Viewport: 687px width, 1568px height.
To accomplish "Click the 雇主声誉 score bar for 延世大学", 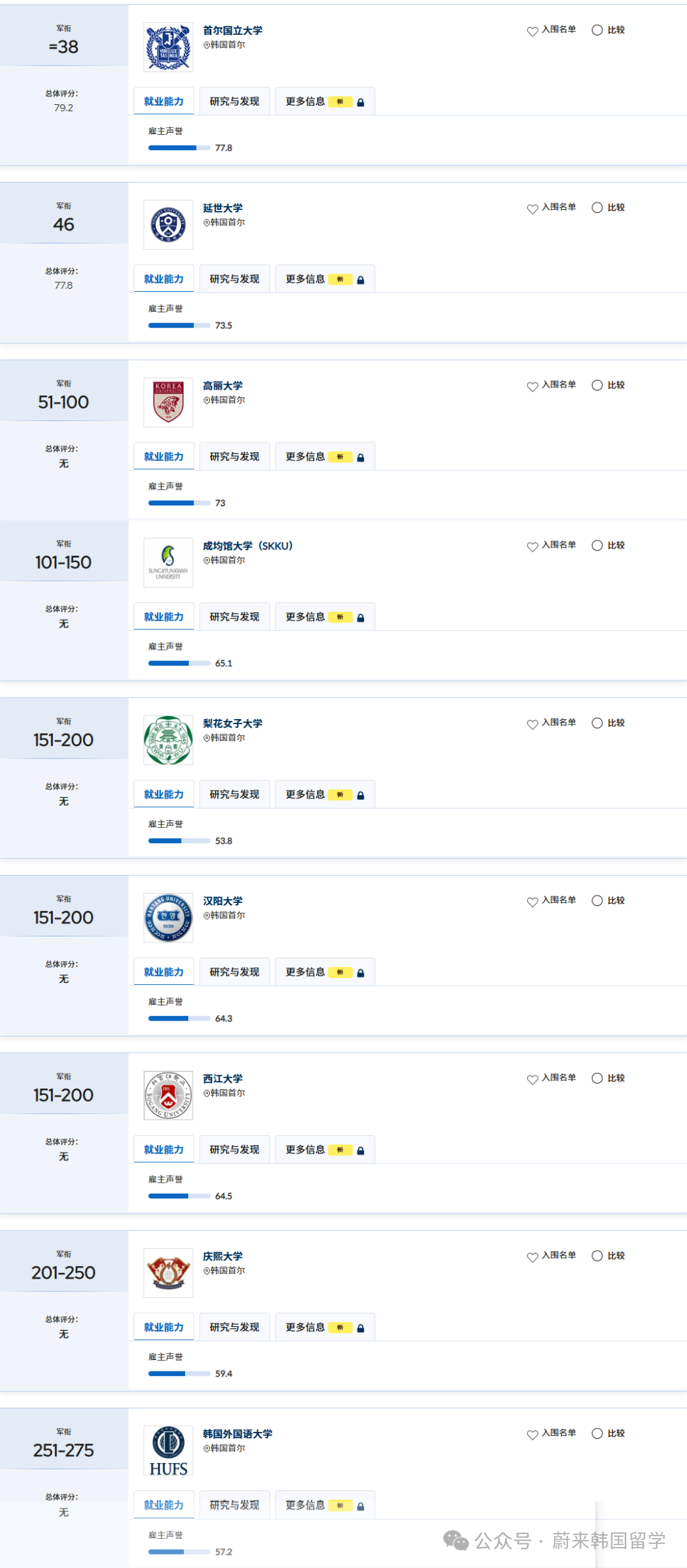I will coord(179,326).
